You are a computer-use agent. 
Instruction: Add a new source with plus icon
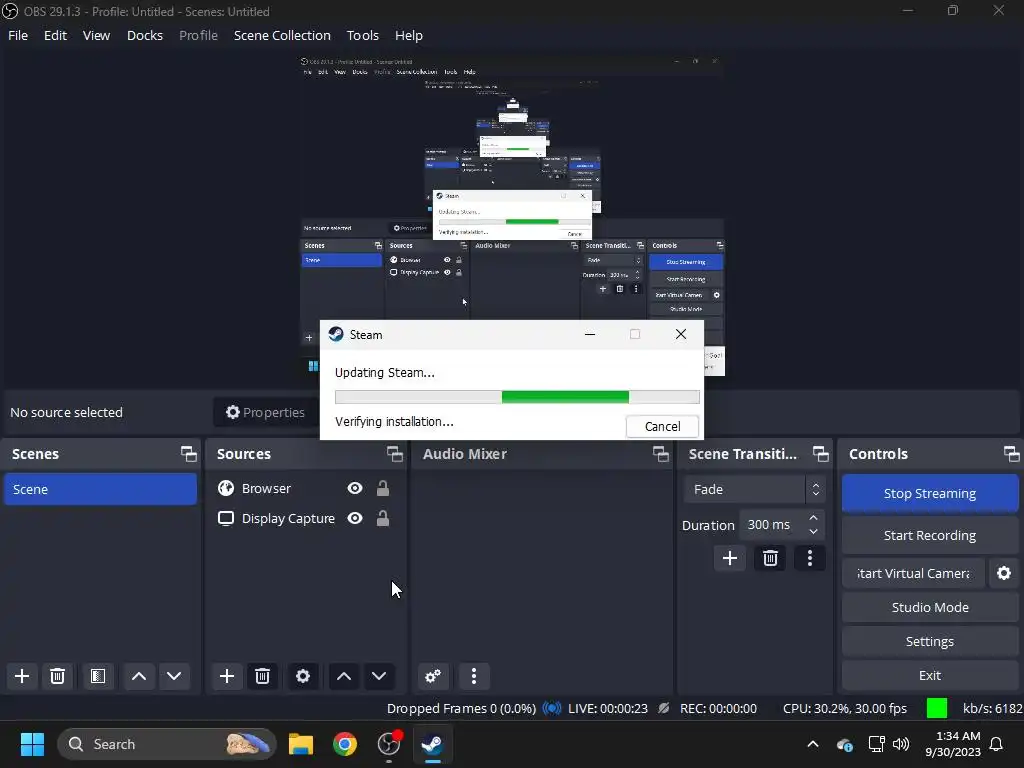pos(227,676)
